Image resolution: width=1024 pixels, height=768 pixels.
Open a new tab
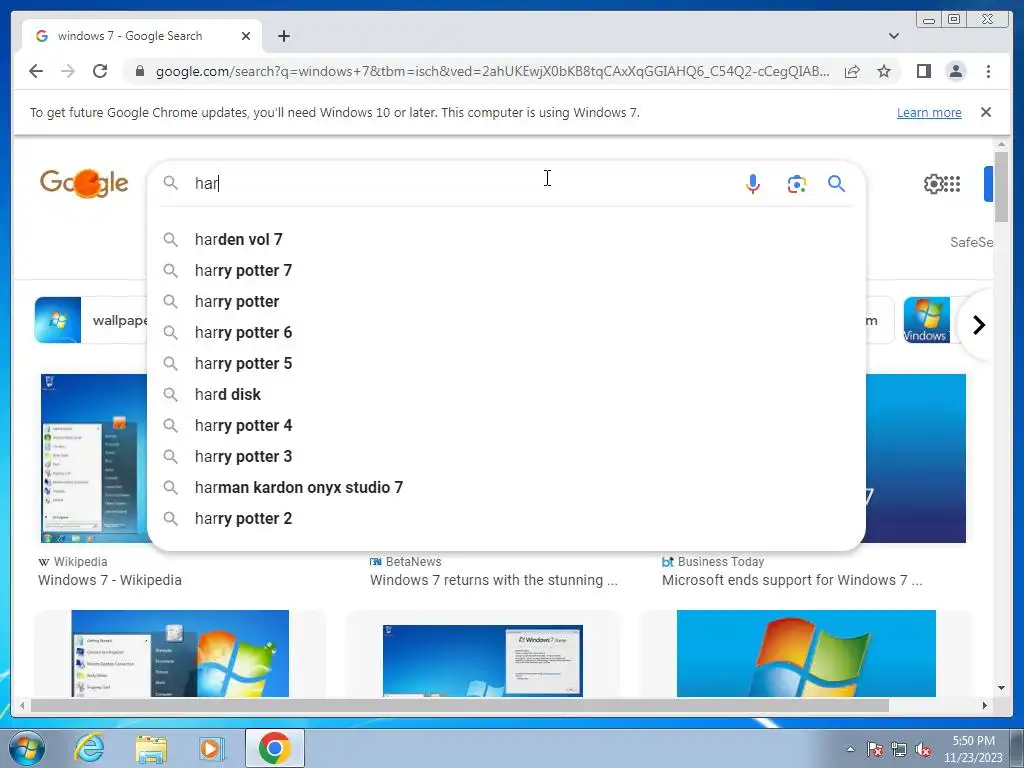[283, 36]
